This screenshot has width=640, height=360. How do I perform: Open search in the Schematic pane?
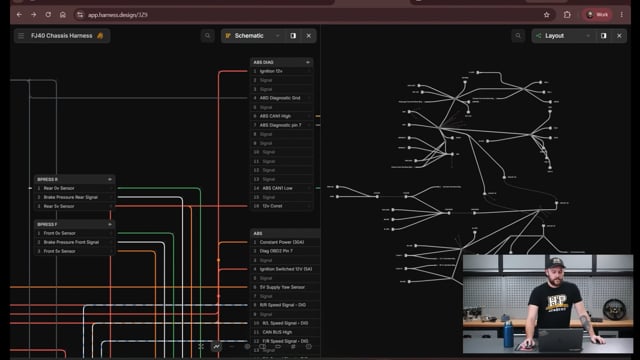(x=207, y=36)
